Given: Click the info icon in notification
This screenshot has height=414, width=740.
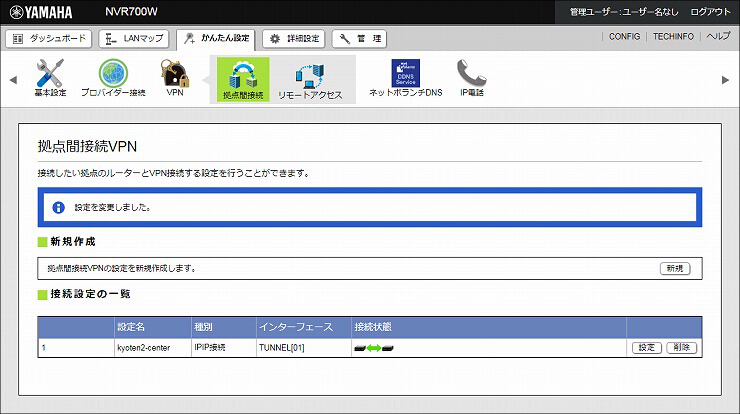Looking at the screenshot, I should click(x=59, y=207).
